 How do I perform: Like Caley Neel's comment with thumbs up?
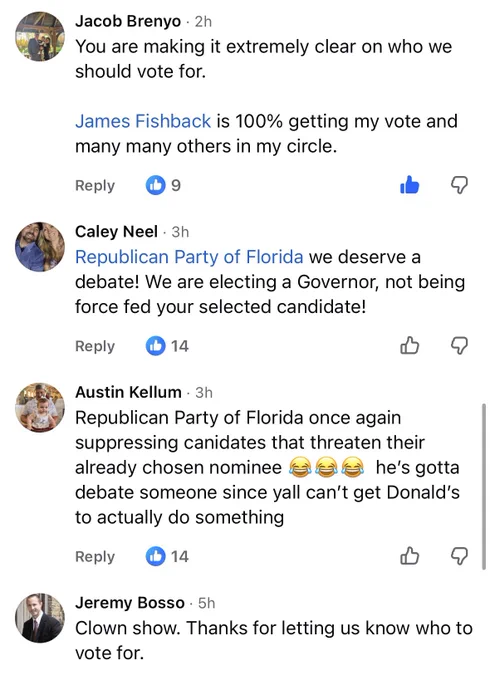pos(409,346)
